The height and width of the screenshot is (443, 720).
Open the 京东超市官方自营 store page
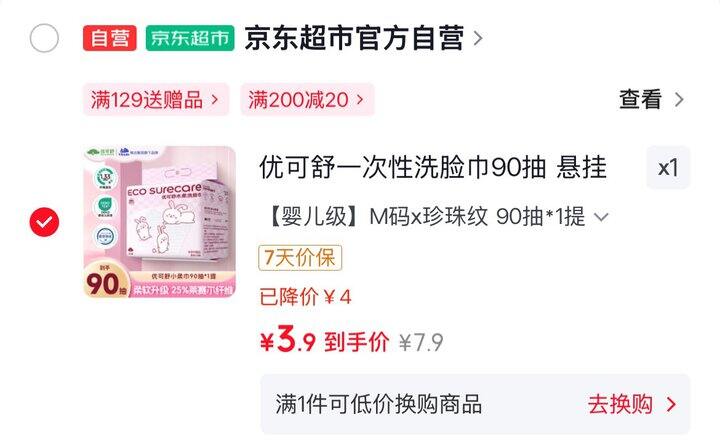pos(354,38)
